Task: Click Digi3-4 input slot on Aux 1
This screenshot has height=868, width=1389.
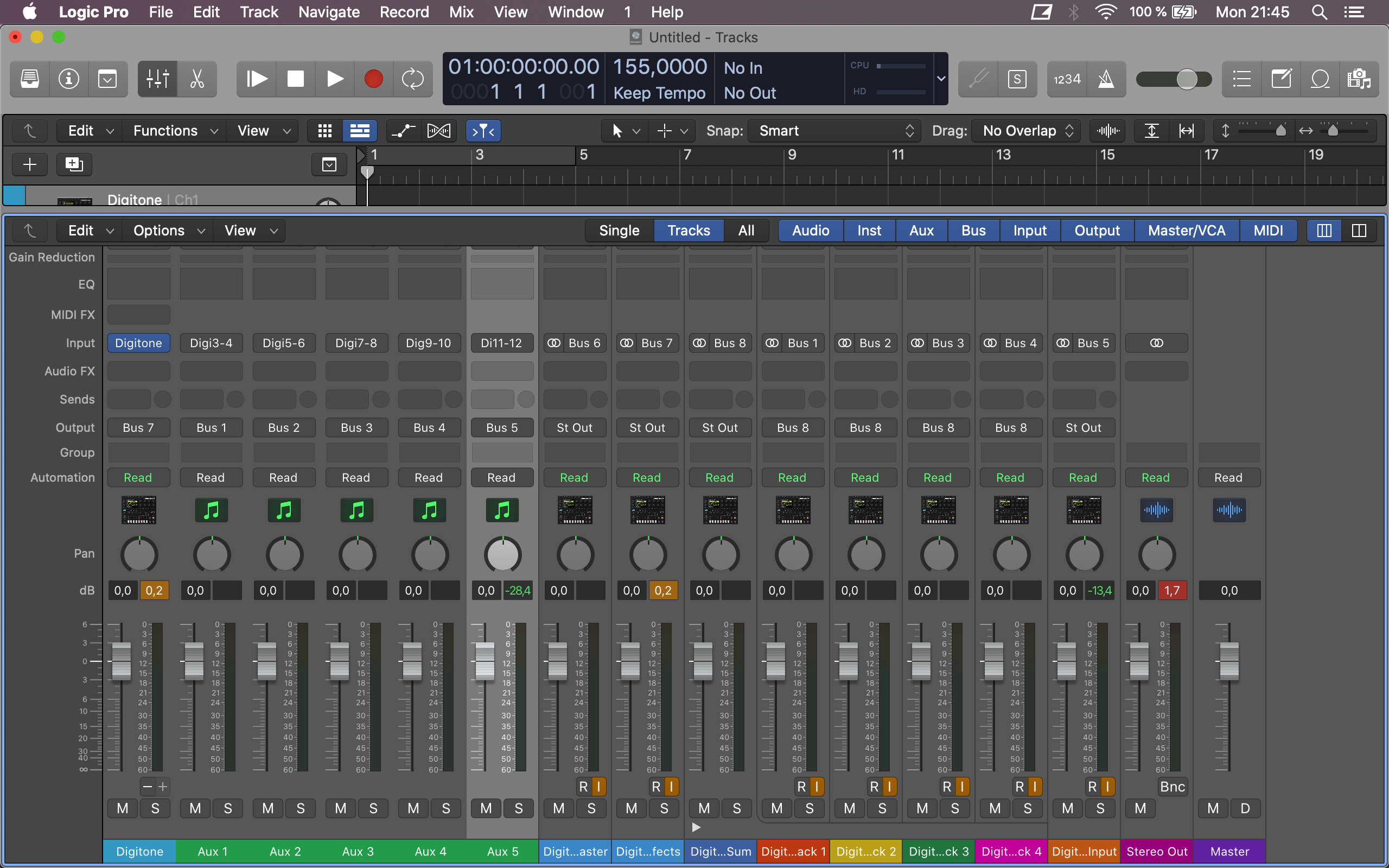Action: [x=211, y=343]
